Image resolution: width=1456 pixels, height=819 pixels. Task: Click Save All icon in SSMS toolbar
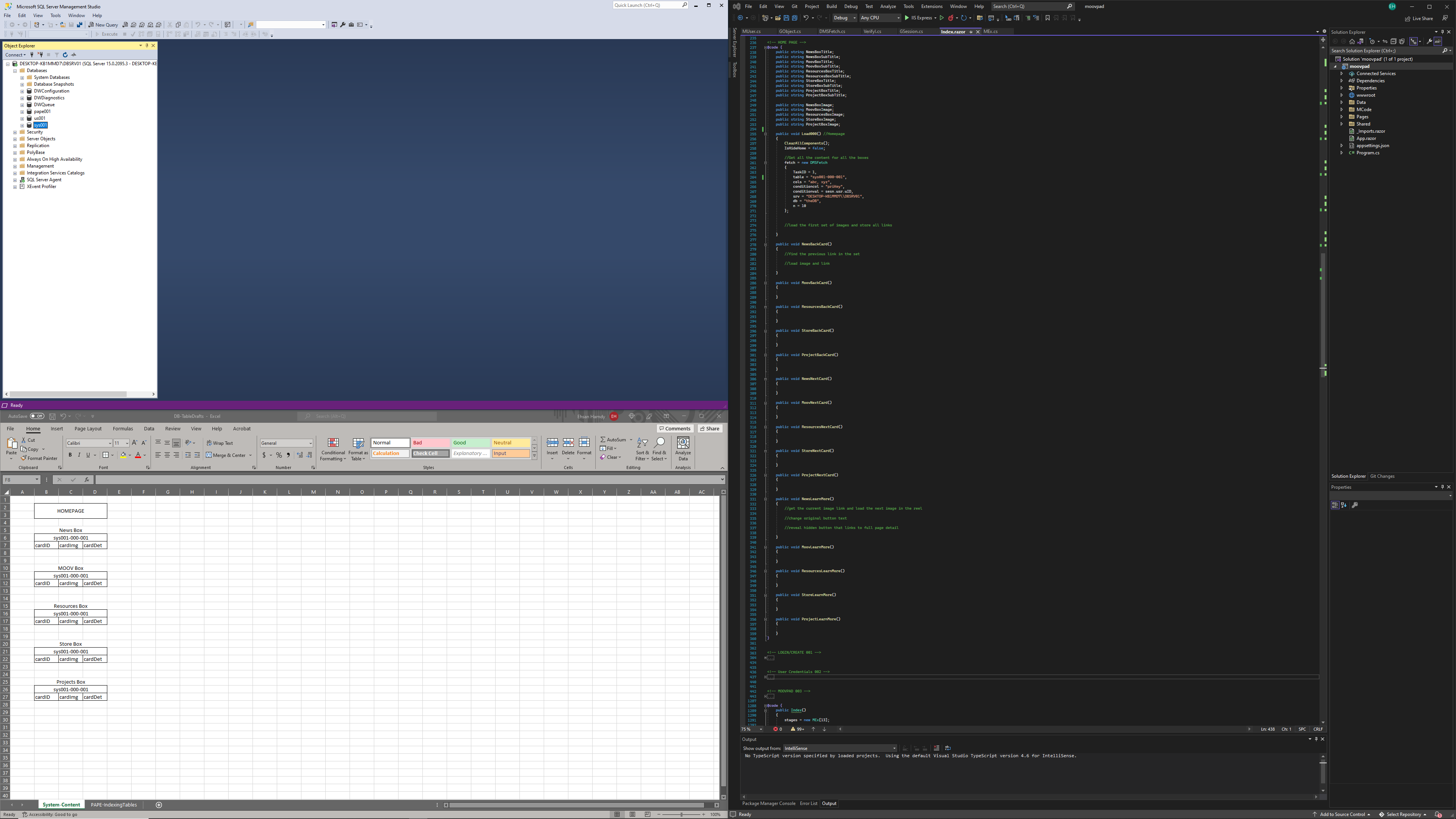pos(80,25)
